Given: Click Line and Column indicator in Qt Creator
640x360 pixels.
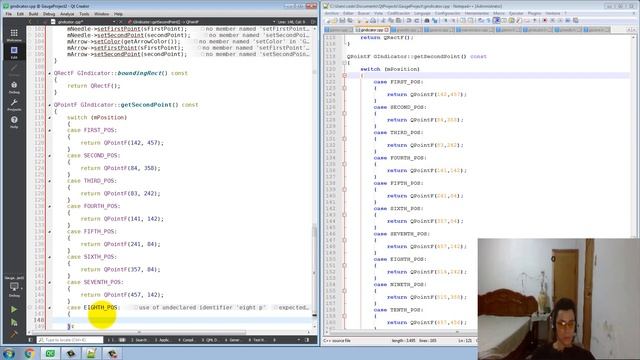Looking at the screenshot, I should pos(292,22).
